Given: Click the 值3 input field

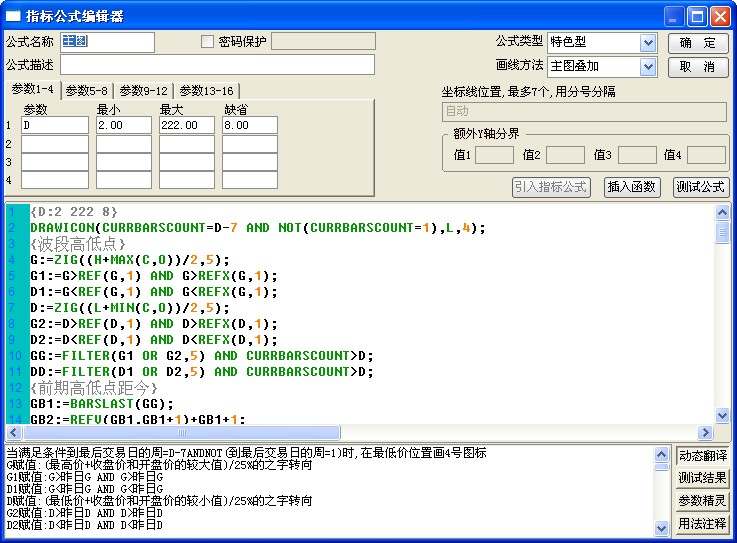Looking at the screenshot, I should [x=637, y=155].
